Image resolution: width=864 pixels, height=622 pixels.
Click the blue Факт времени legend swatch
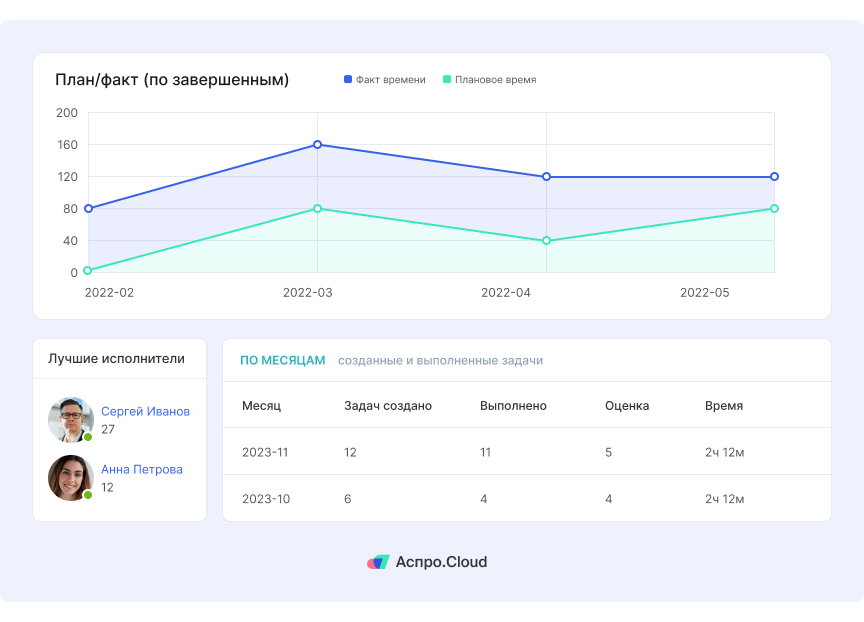coord(348,80)
